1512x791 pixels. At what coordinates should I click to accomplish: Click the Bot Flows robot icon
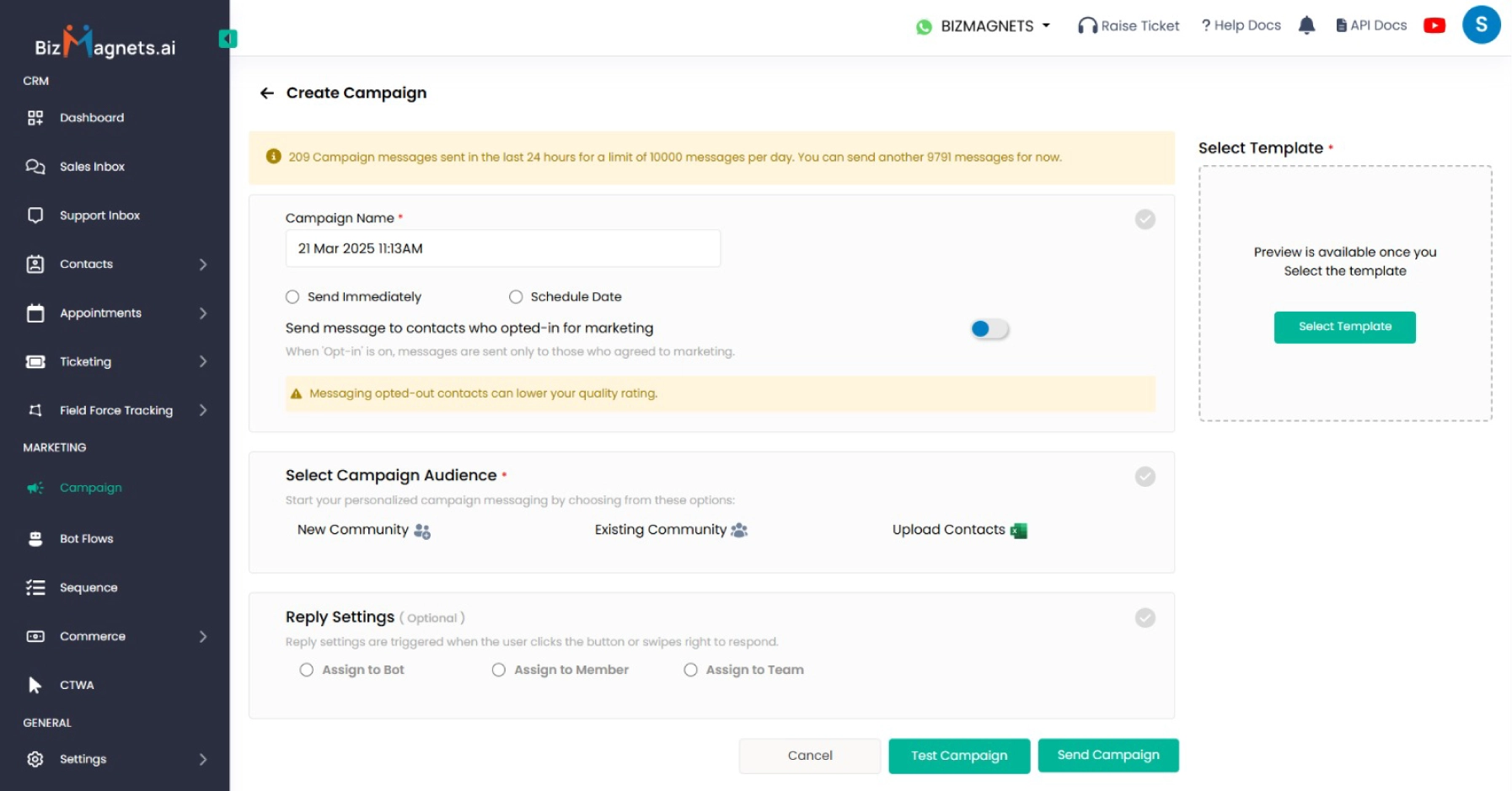click(35, 539)
